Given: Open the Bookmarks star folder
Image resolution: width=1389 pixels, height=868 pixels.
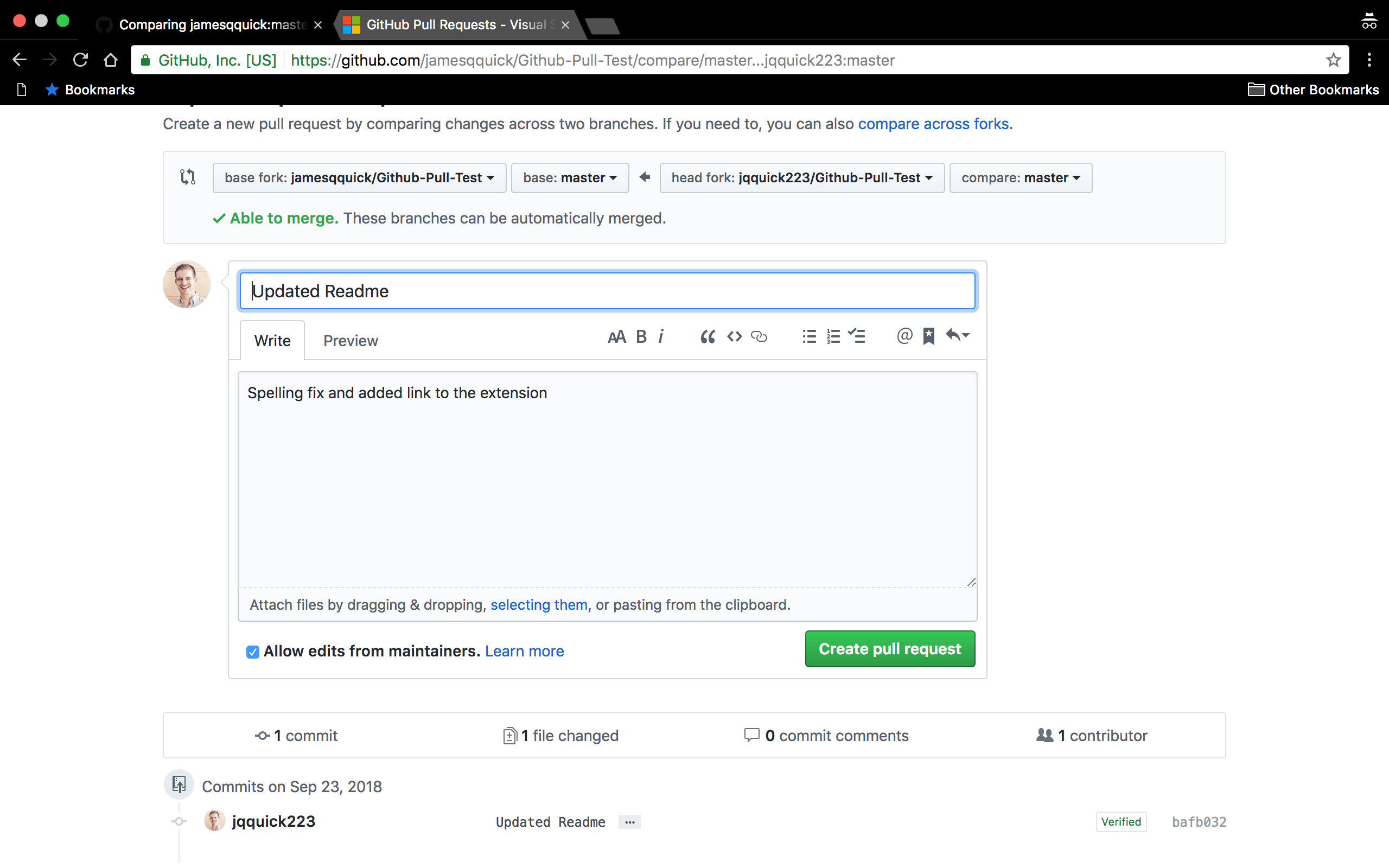Looking at the screenshot, I should (x=90, y=90).
